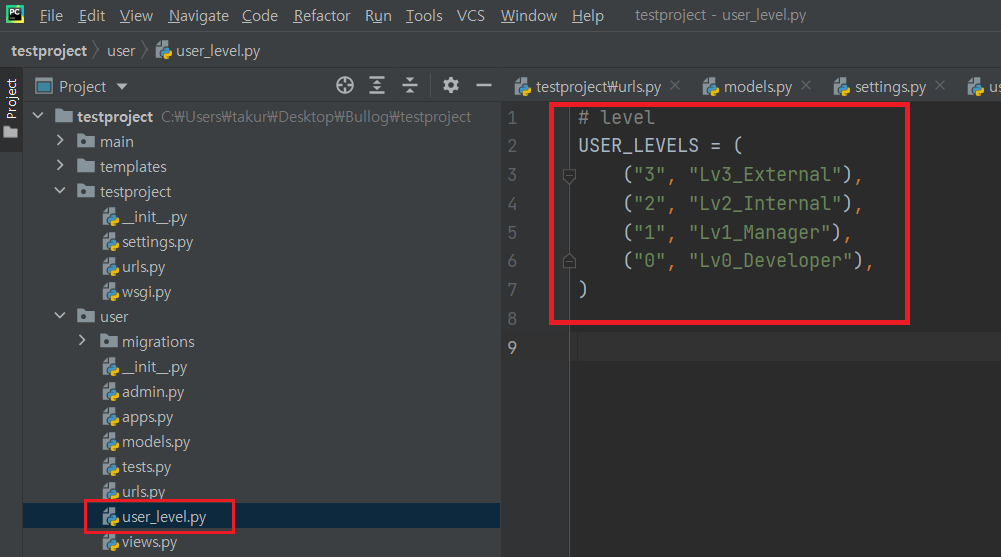Close the models.py editor tab
Viewport: 1001px width, 557px height.
point(806,85)
